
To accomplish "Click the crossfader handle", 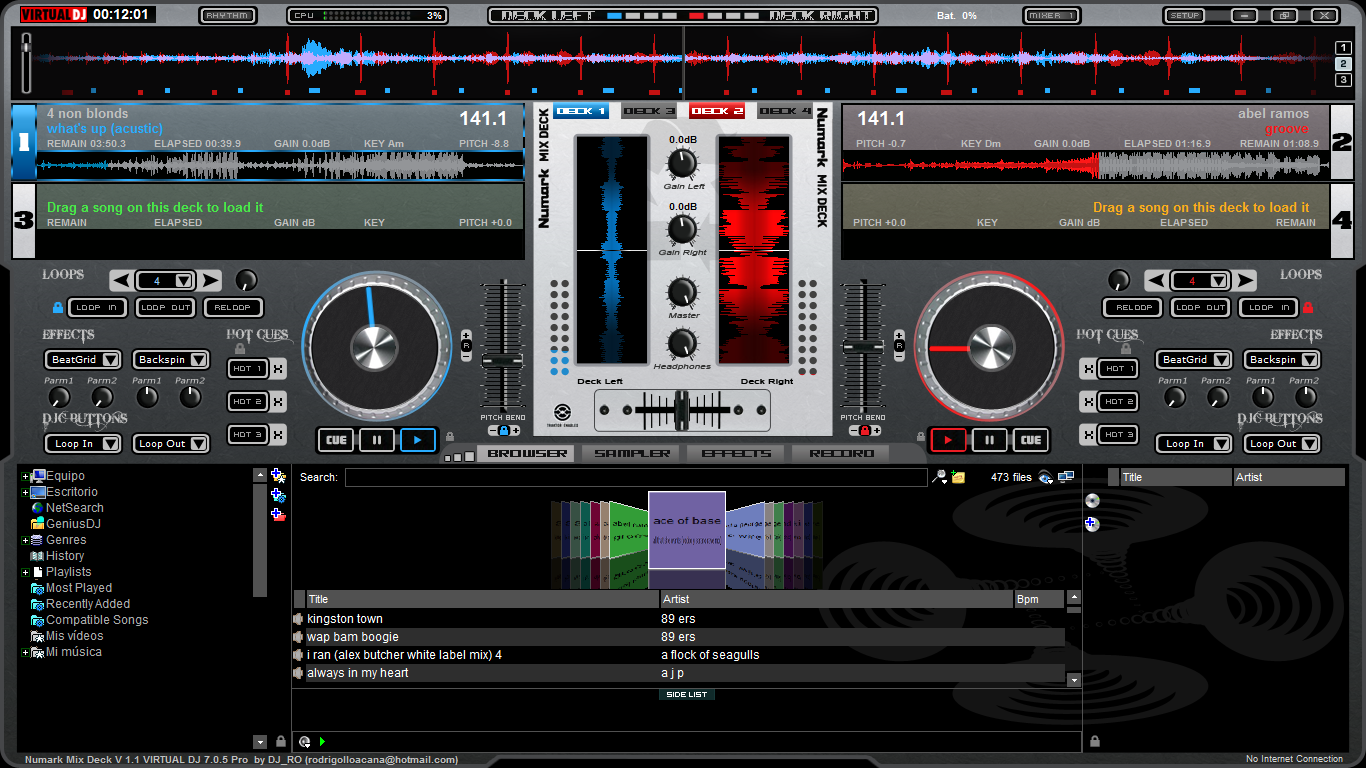I will (680, 411).
